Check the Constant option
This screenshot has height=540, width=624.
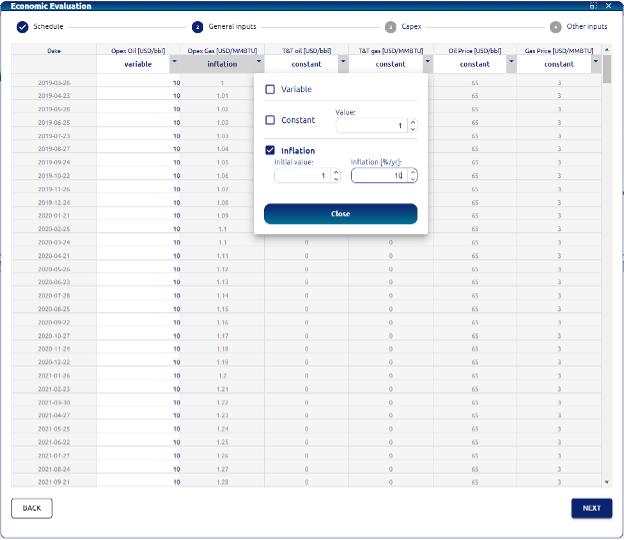pos(270,120)
